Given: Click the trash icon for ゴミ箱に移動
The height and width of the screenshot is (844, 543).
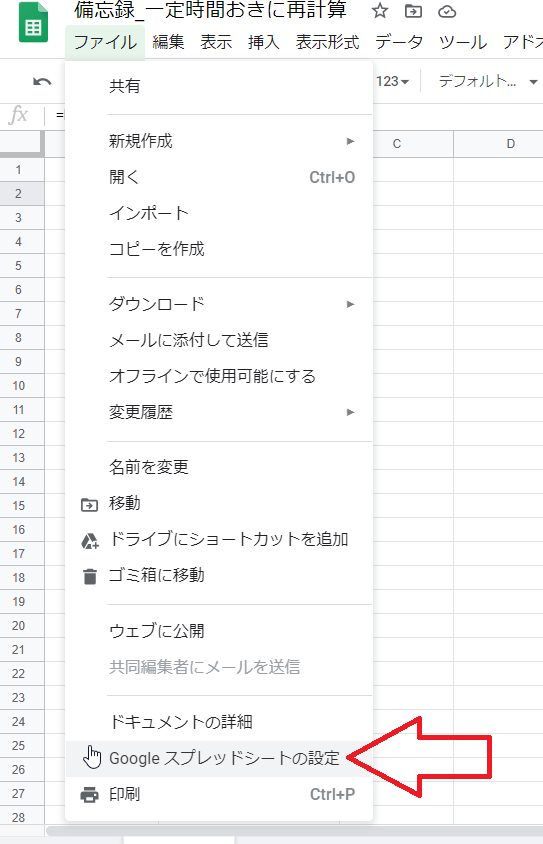Looking at the screenshot, I should 90,576.
